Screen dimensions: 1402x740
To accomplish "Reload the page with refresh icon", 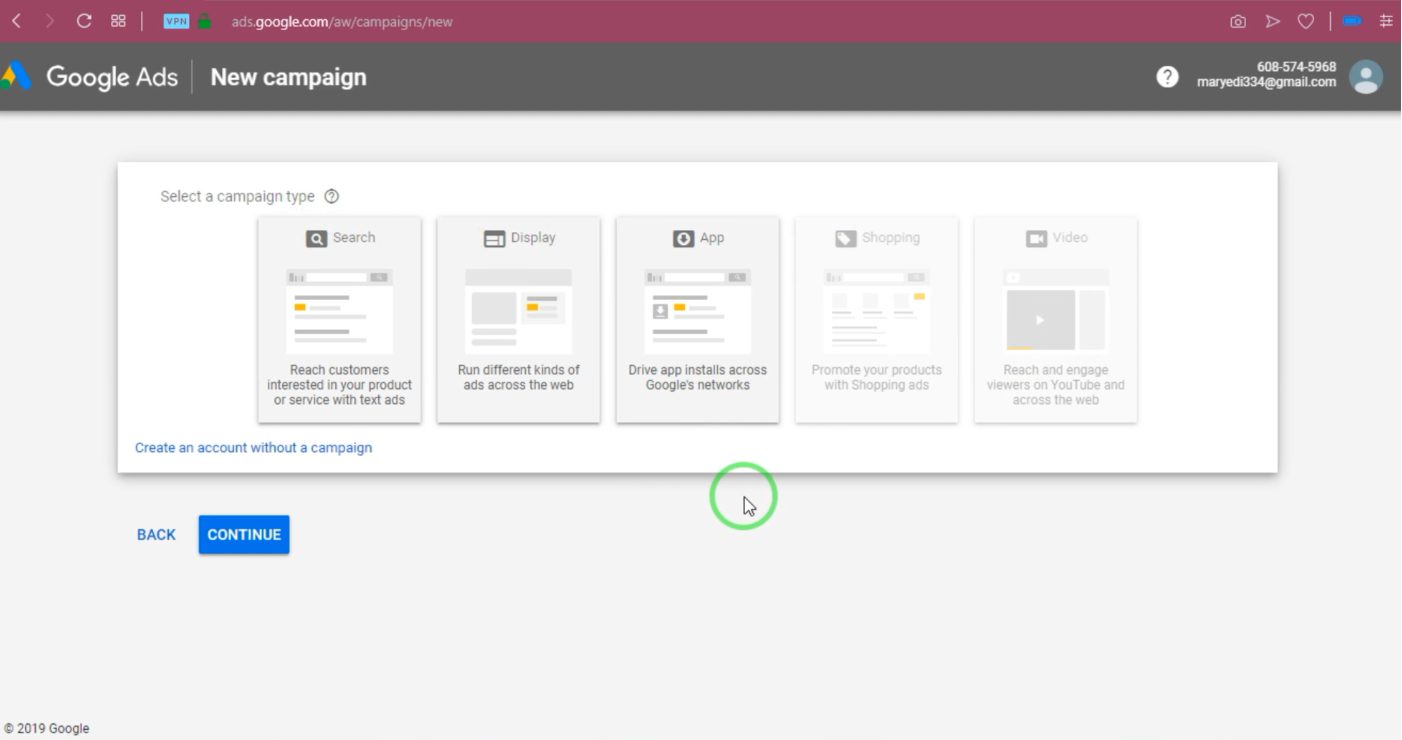I will 84,21.
